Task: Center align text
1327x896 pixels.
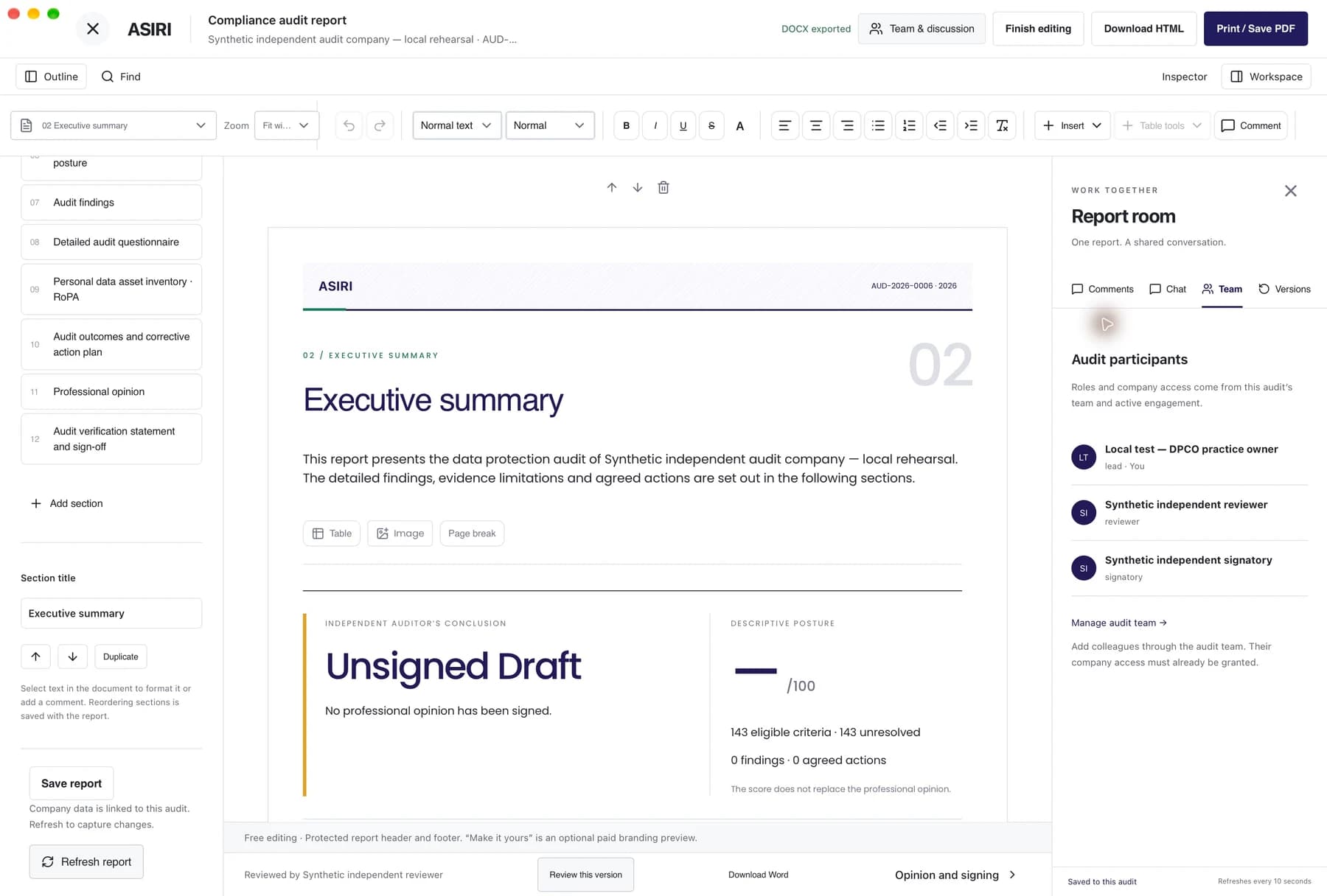Action: (x=815, y=125)
